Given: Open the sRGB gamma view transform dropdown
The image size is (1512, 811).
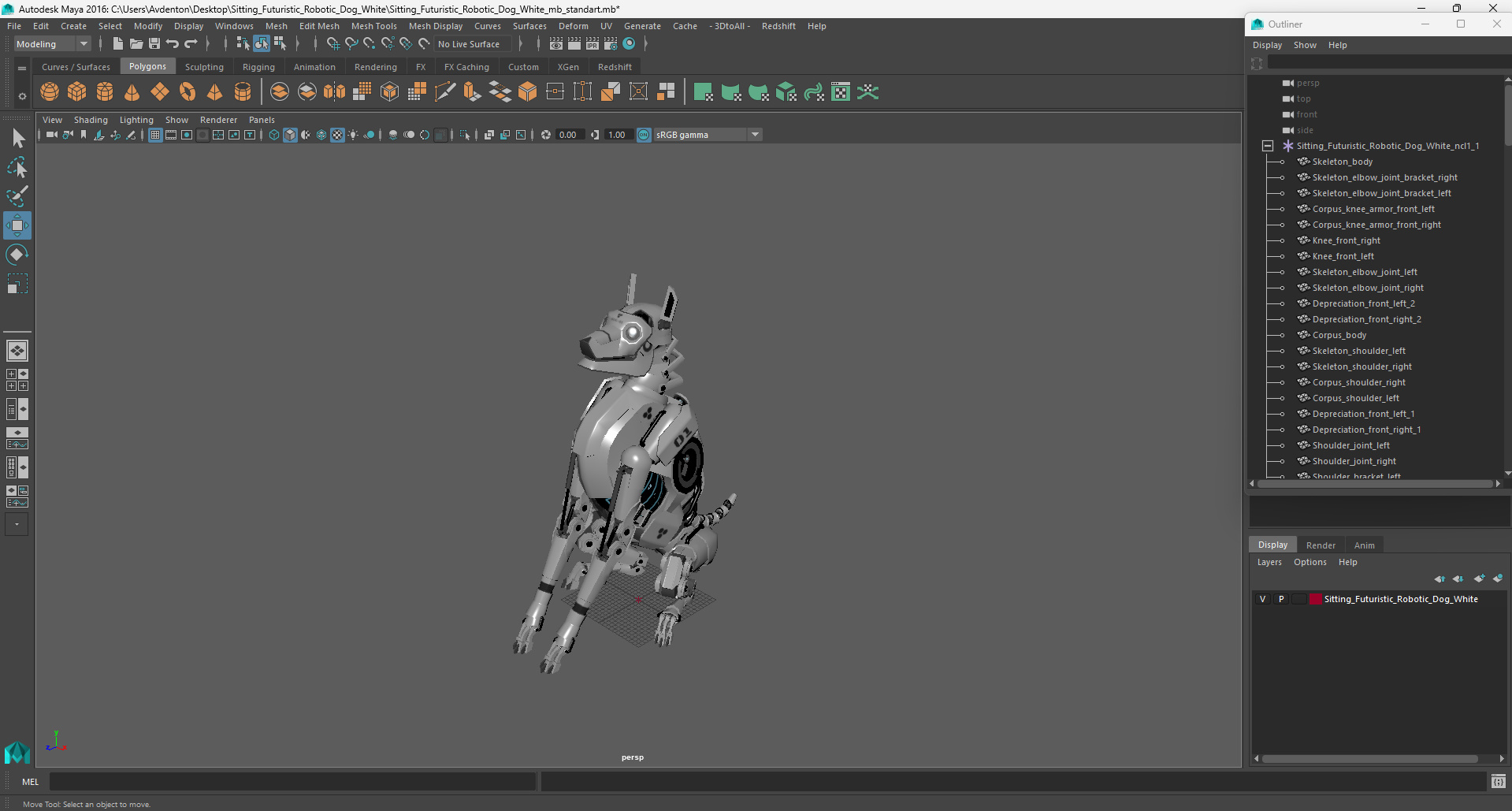Looking at the screenshot, I should (707, 135).
